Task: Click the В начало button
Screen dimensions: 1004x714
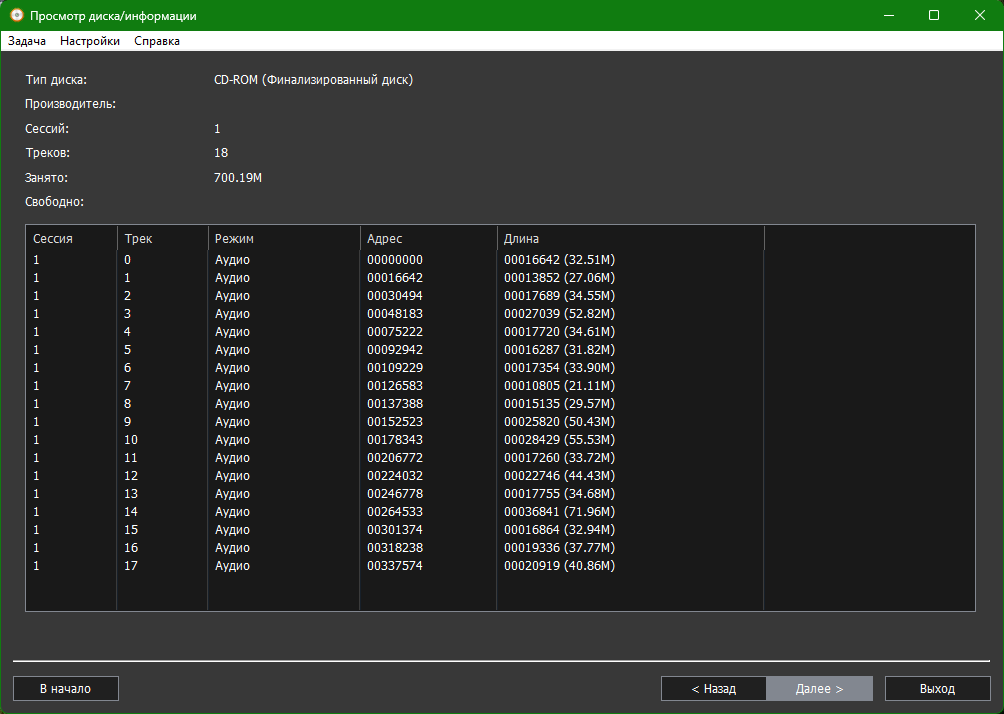Action: coord(65,689)
